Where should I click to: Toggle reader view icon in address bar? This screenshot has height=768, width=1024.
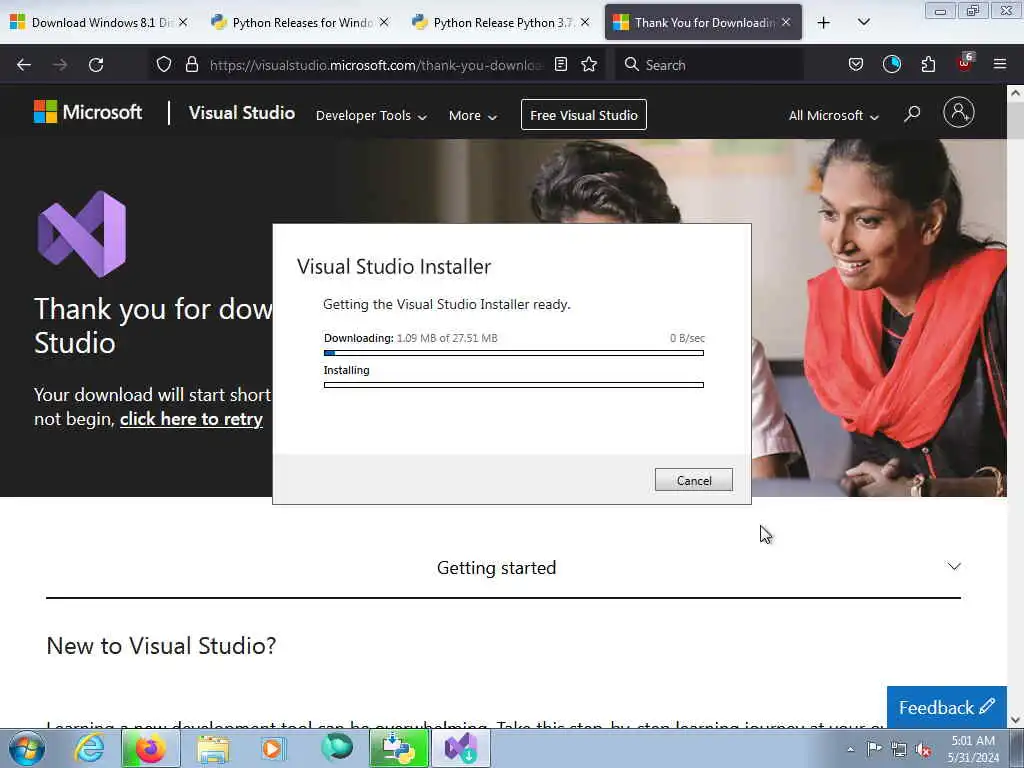click(560, 64)
